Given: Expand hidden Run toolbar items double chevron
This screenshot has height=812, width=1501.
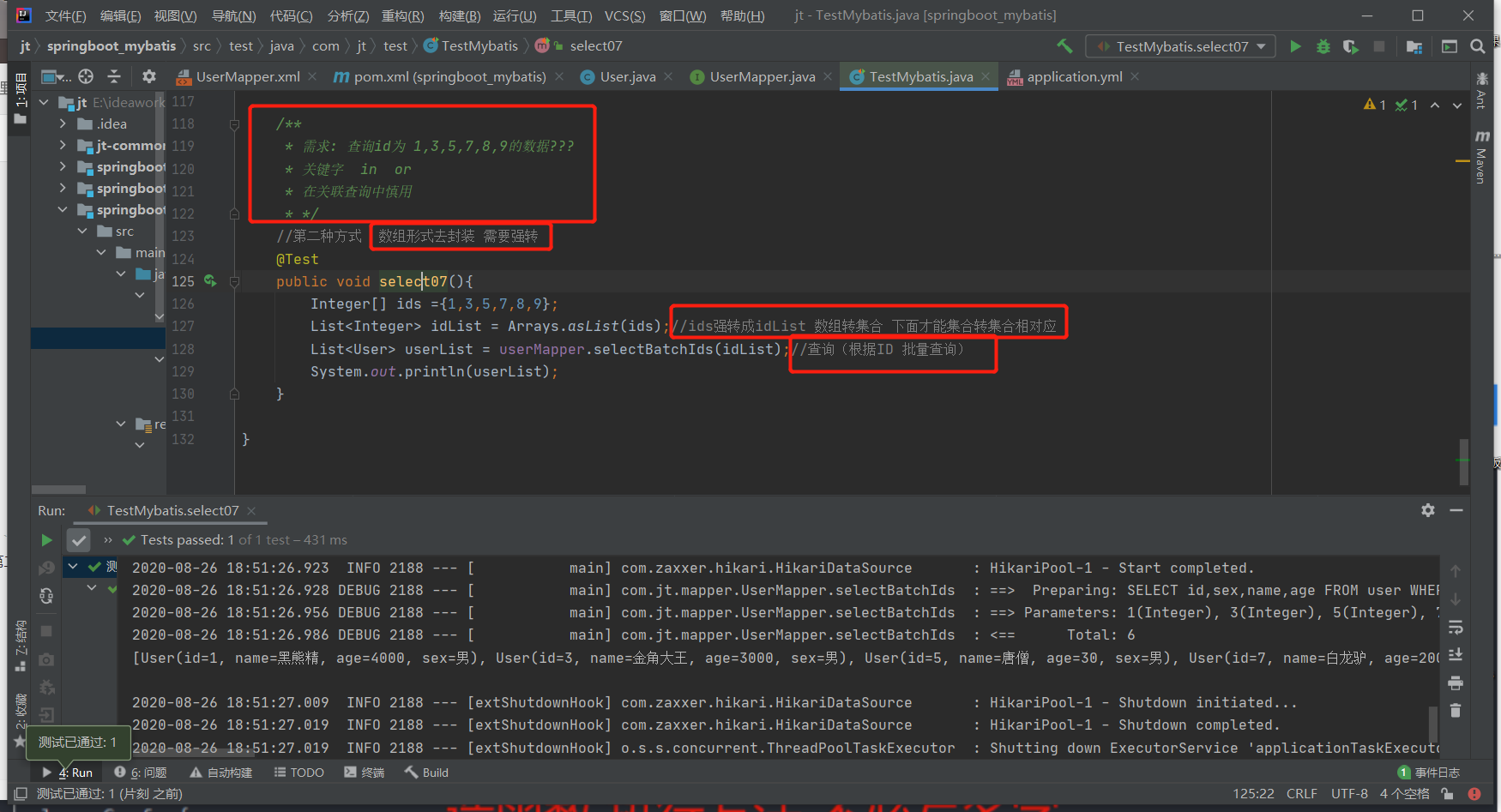Looking at the screenshot, I should pyautogui.click(x=108, y=540).
